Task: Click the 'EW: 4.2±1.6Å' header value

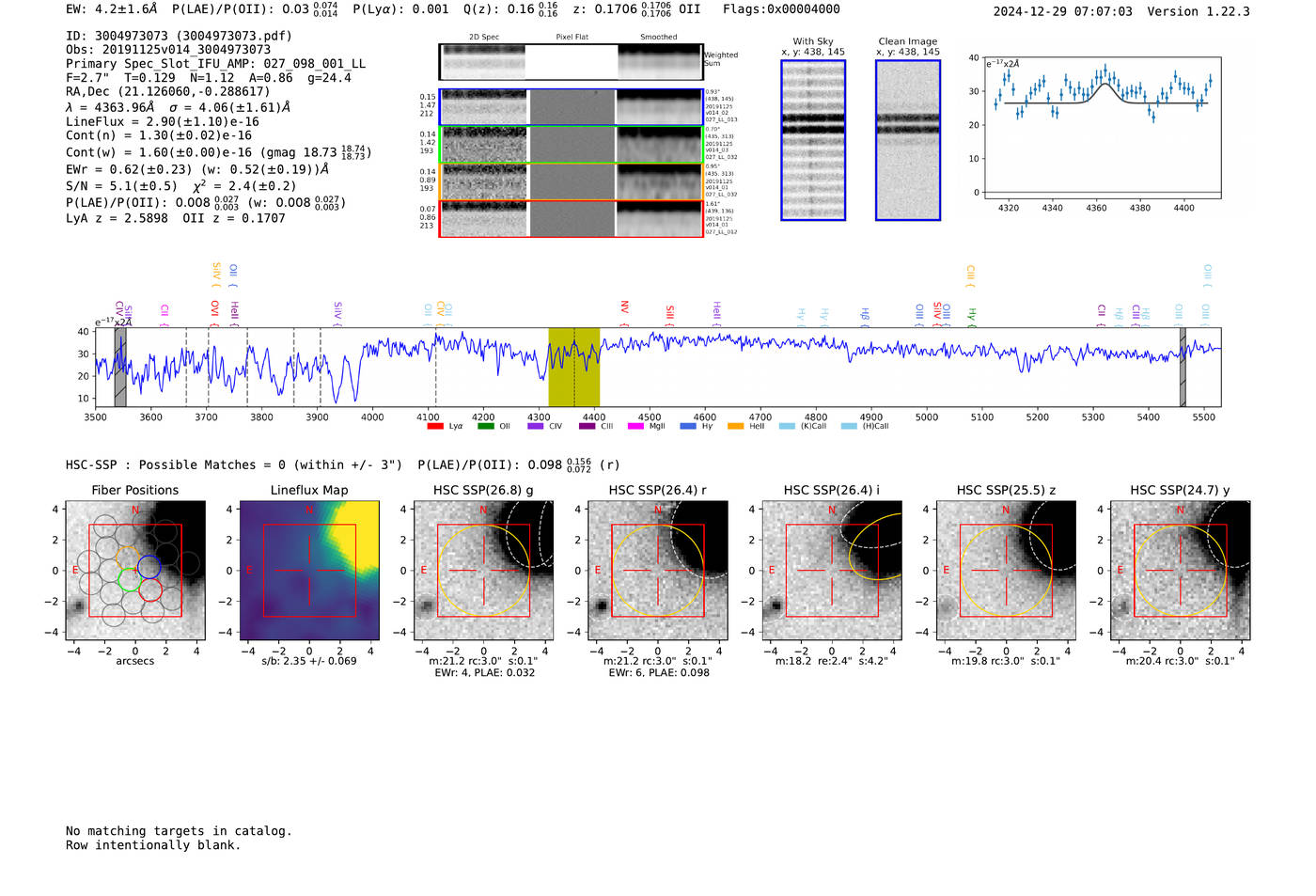Action: pos(111,9)
